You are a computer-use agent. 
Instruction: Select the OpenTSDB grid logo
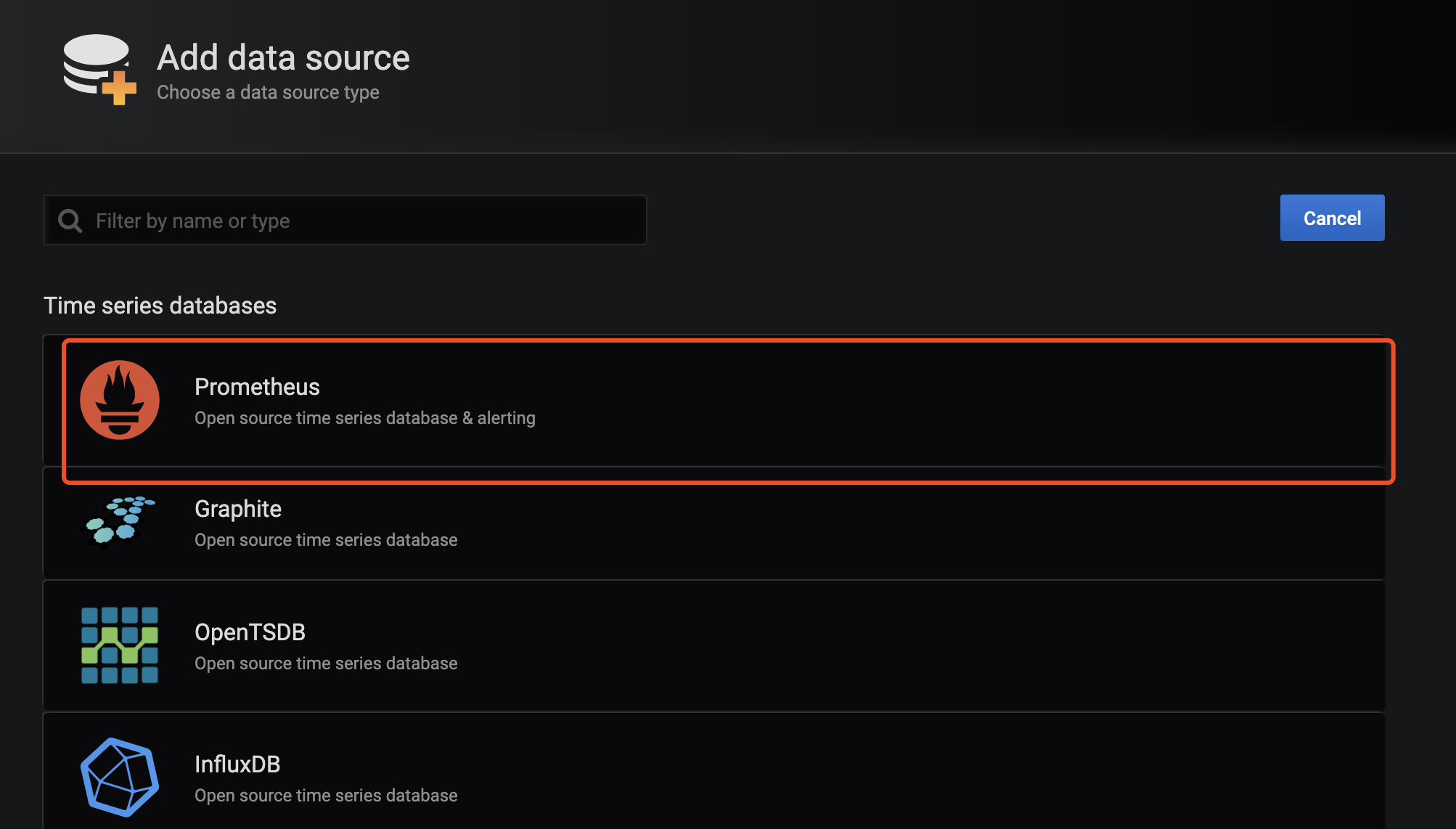pos(120,645)
